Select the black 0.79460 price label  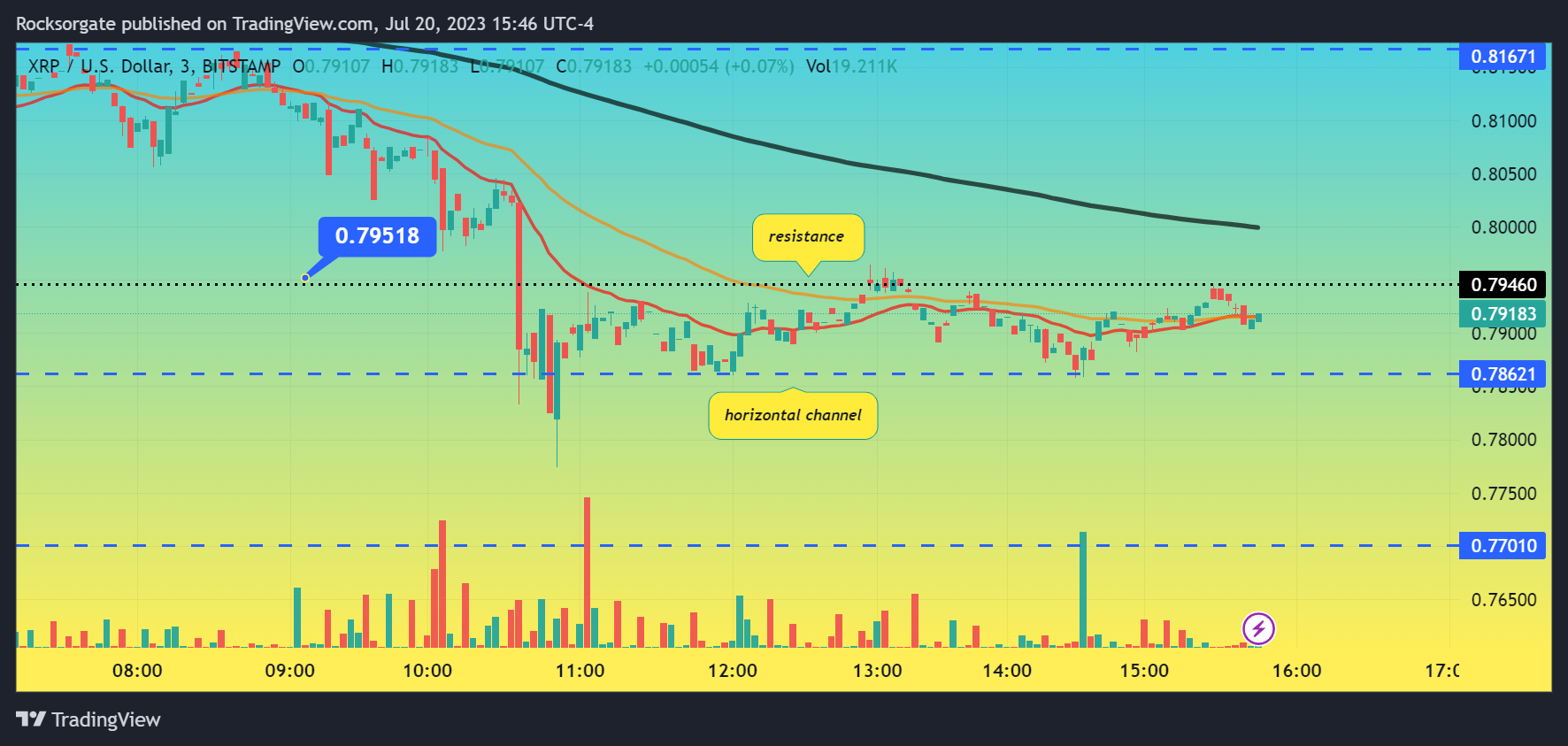tap(1503, 284)
